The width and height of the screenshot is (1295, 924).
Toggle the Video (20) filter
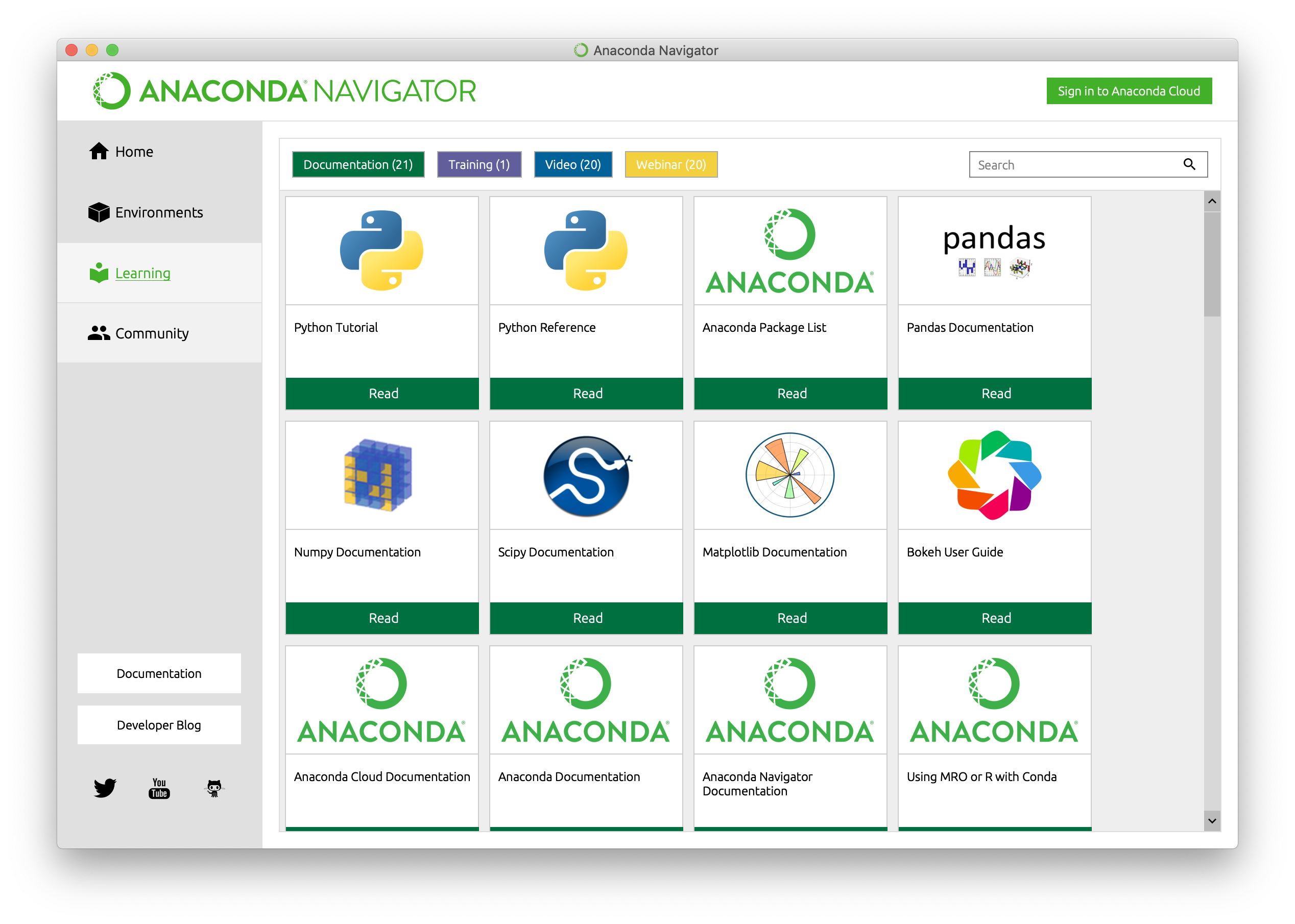pyautogui.click(x=573, y=164)
